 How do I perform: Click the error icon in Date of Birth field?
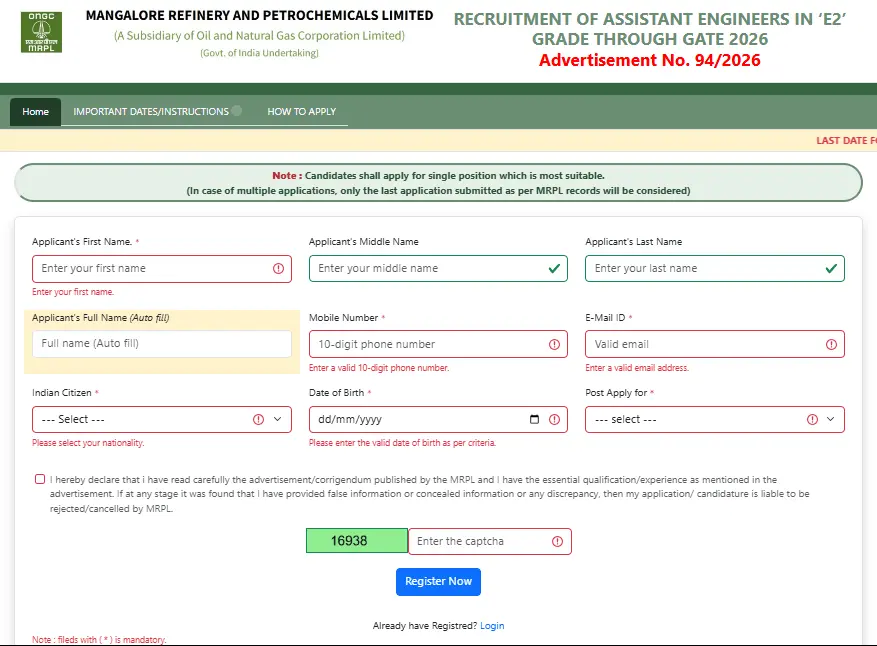tap(554, 419)
